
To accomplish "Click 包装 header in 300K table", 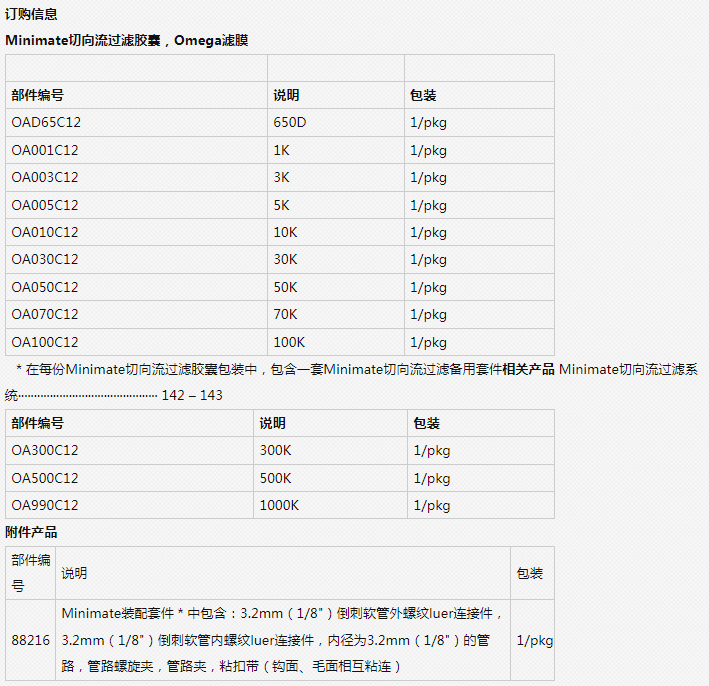I will tap(427, 423).
